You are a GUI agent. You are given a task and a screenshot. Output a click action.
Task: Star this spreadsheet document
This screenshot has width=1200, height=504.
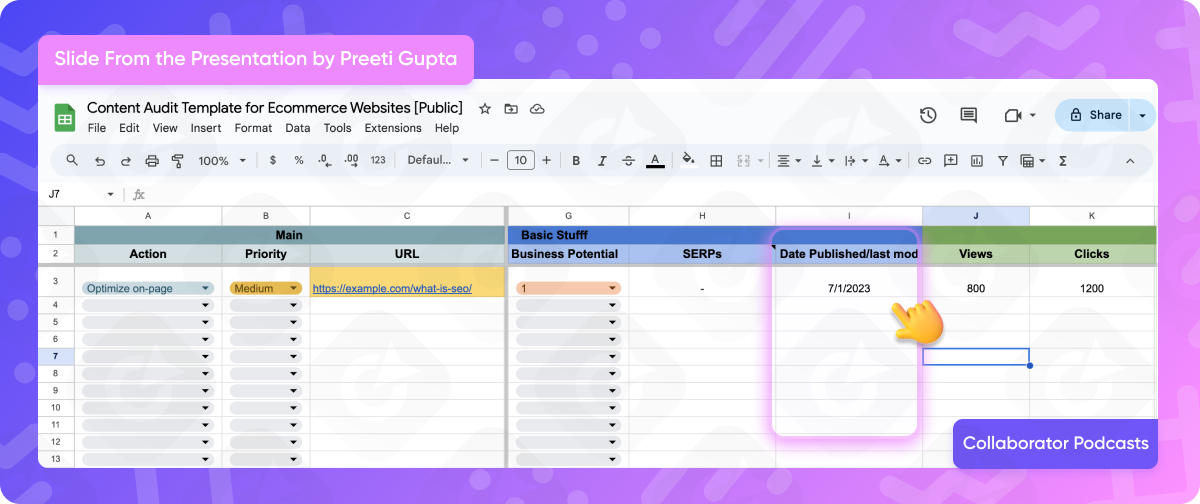click(485, 108)
